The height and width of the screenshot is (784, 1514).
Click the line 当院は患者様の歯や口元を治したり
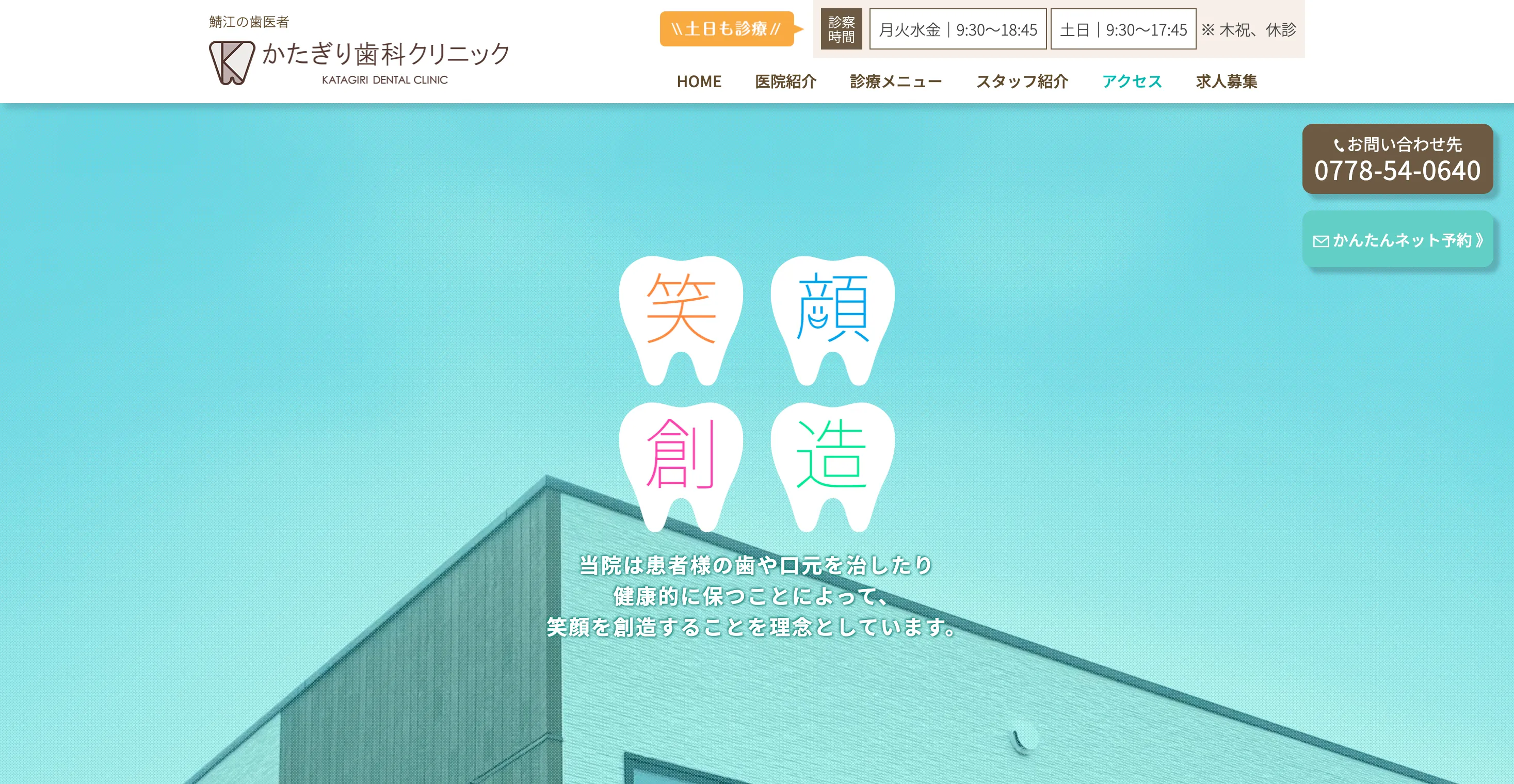(756, 565)
